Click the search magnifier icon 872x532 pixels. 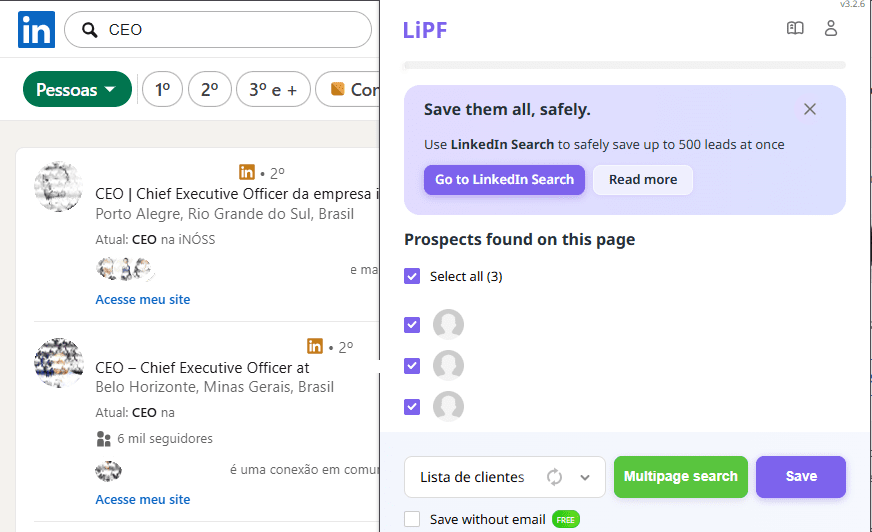pyautogui.click(x=88, y=30)
